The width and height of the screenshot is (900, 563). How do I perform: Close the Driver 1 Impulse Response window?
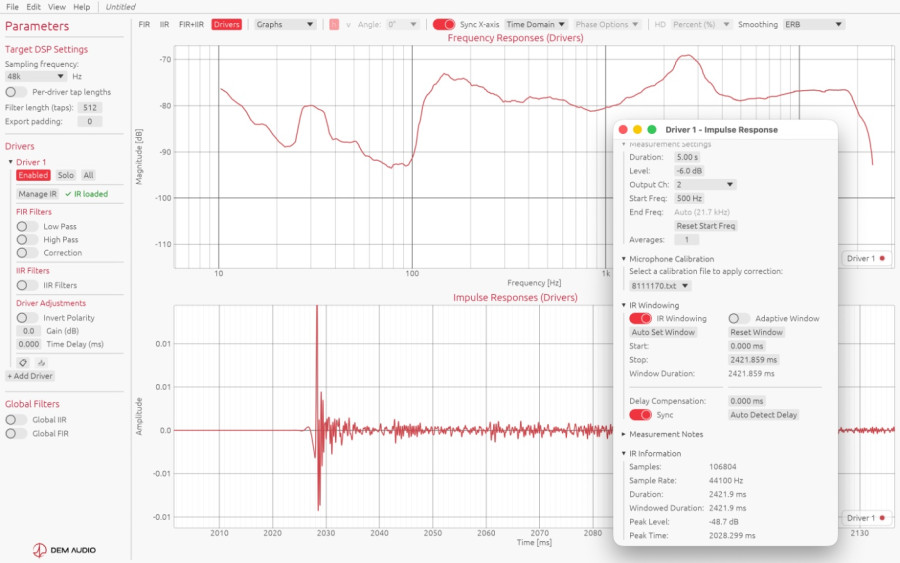[x=623, y=130]
